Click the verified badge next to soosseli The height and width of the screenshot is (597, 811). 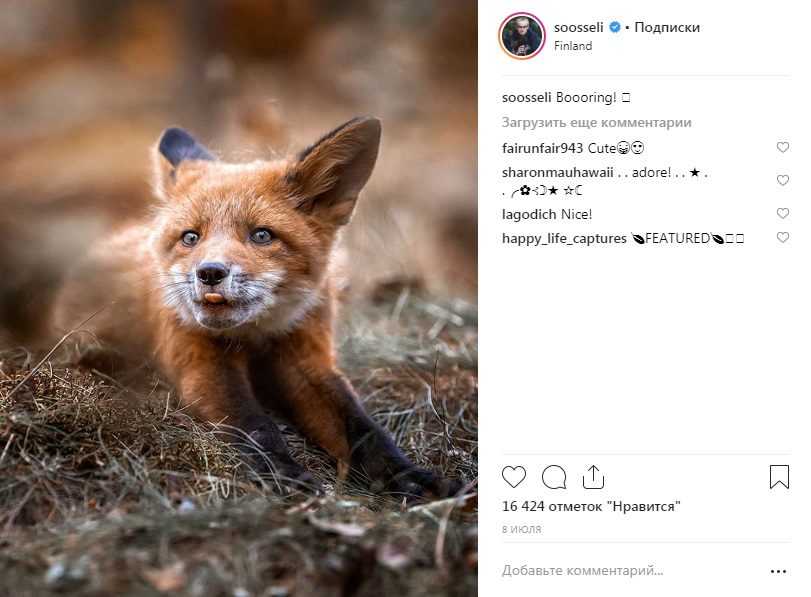coord(615,28)
